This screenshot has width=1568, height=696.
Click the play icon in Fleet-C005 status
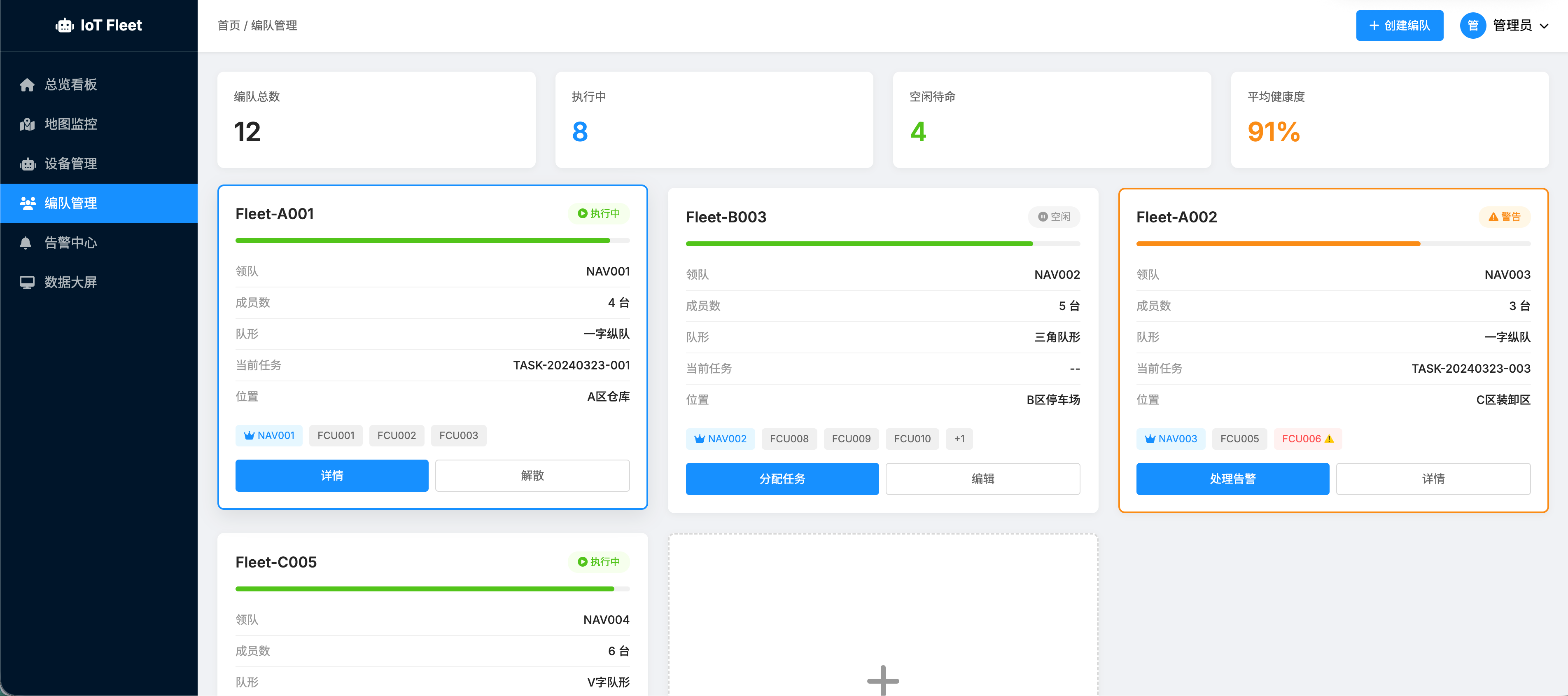(x=583, y=562)
